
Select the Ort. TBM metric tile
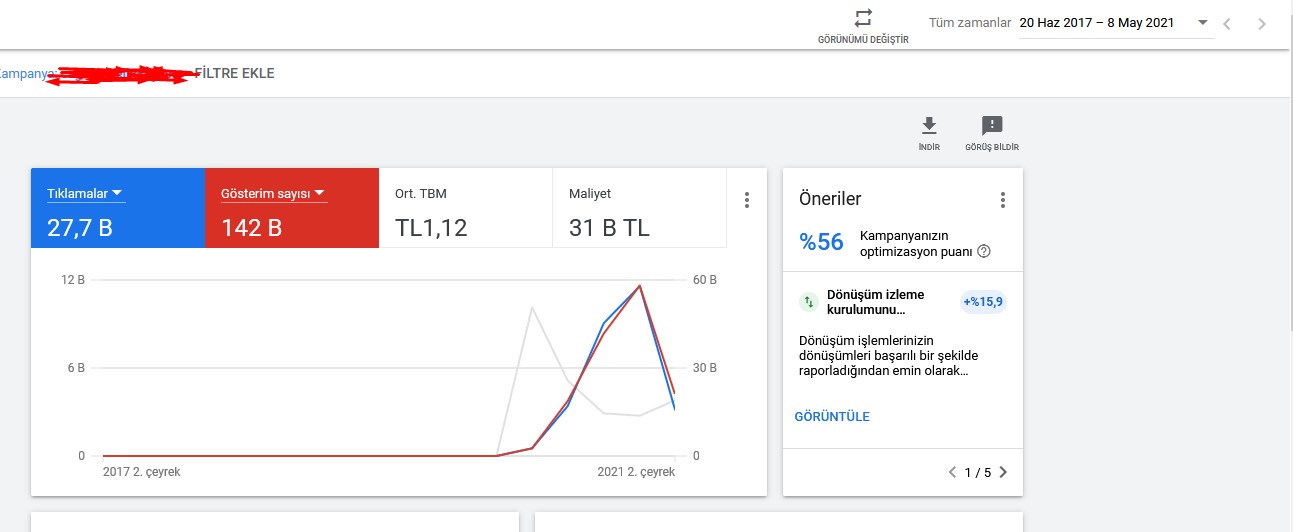coord(466,208)
